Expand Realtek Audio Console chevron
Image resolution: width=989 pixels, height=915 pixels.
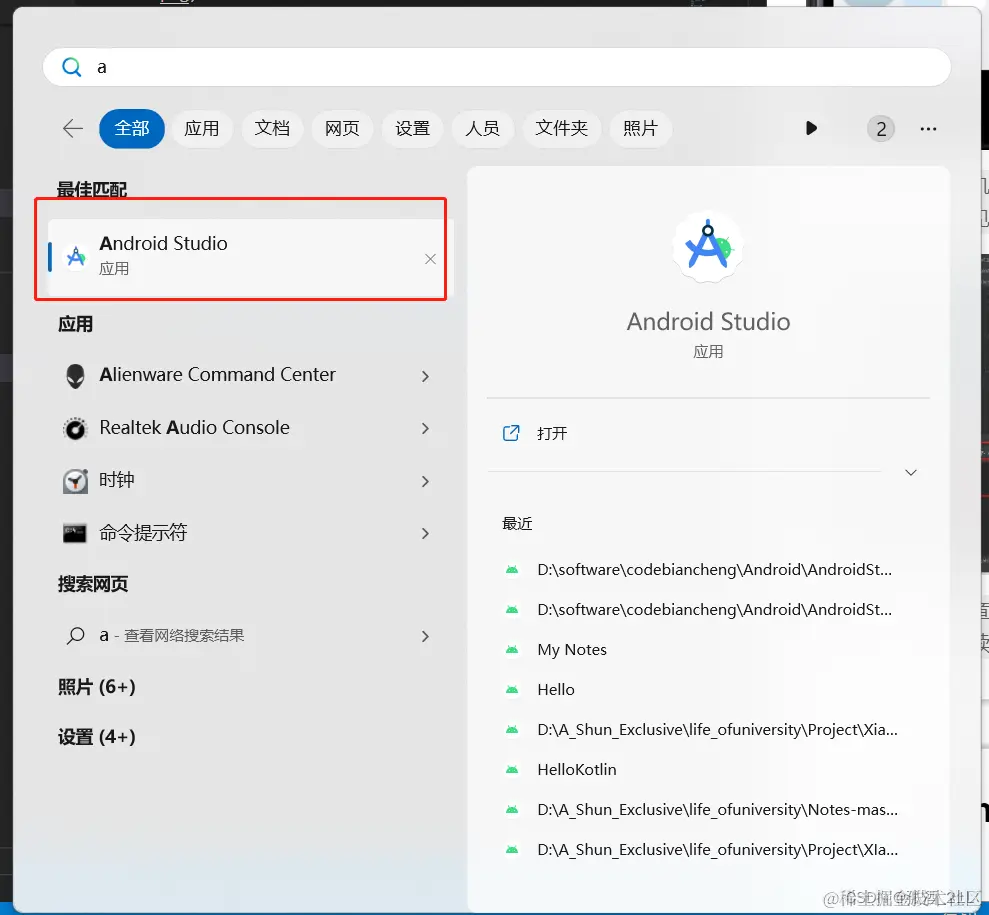(425, 429)
